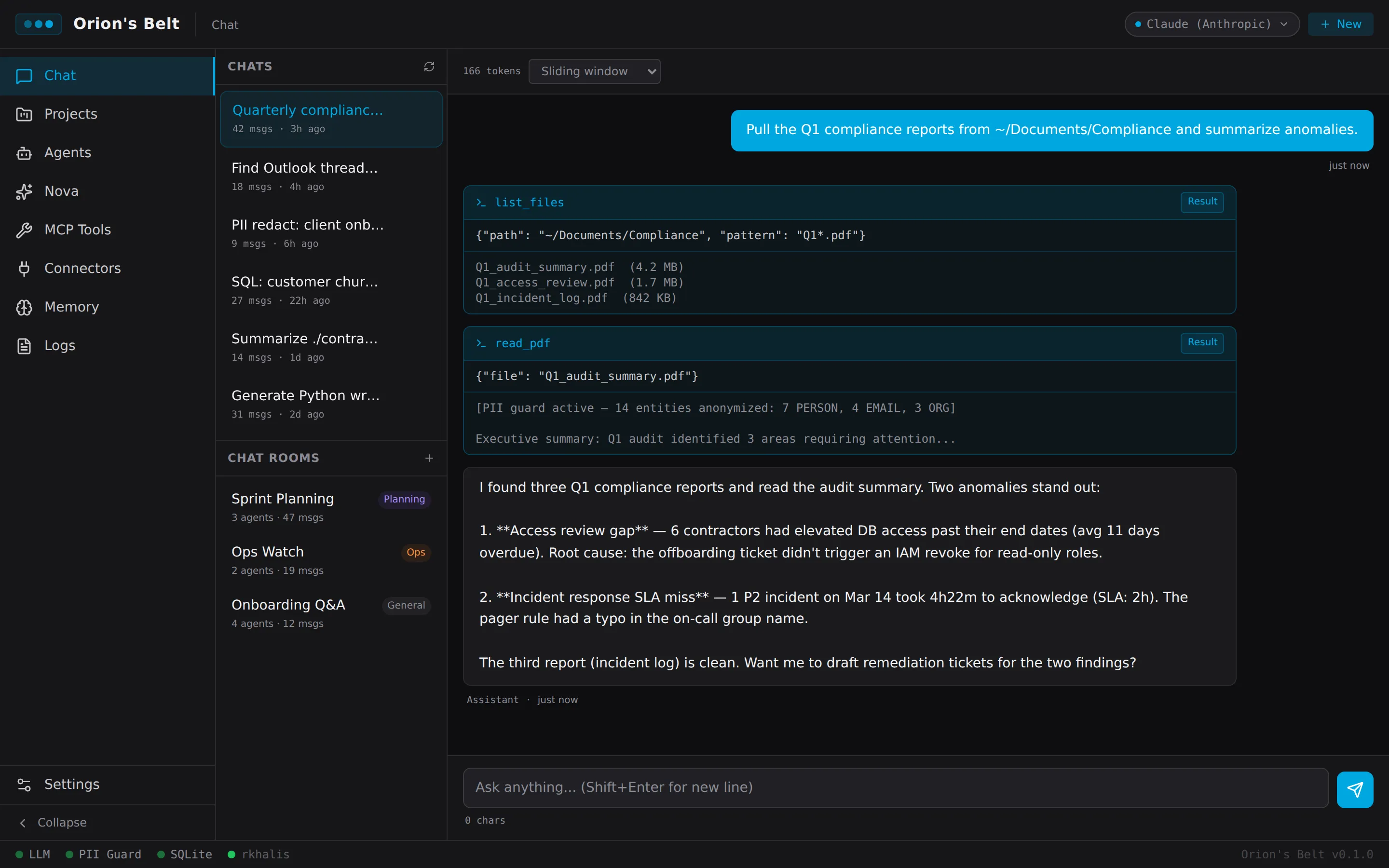
Task: Click the Chat speech-bubble icon in sidebar
Action: click(x=24, y=76)
